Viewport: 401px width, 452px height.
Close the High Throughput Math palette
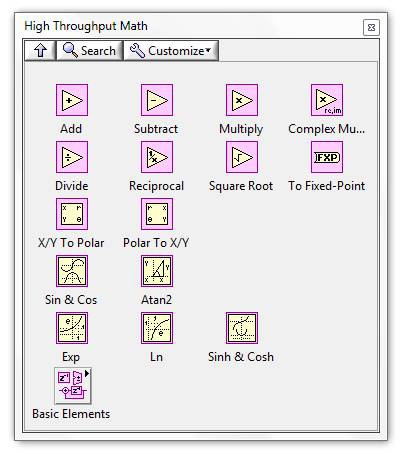pos(371,27)
